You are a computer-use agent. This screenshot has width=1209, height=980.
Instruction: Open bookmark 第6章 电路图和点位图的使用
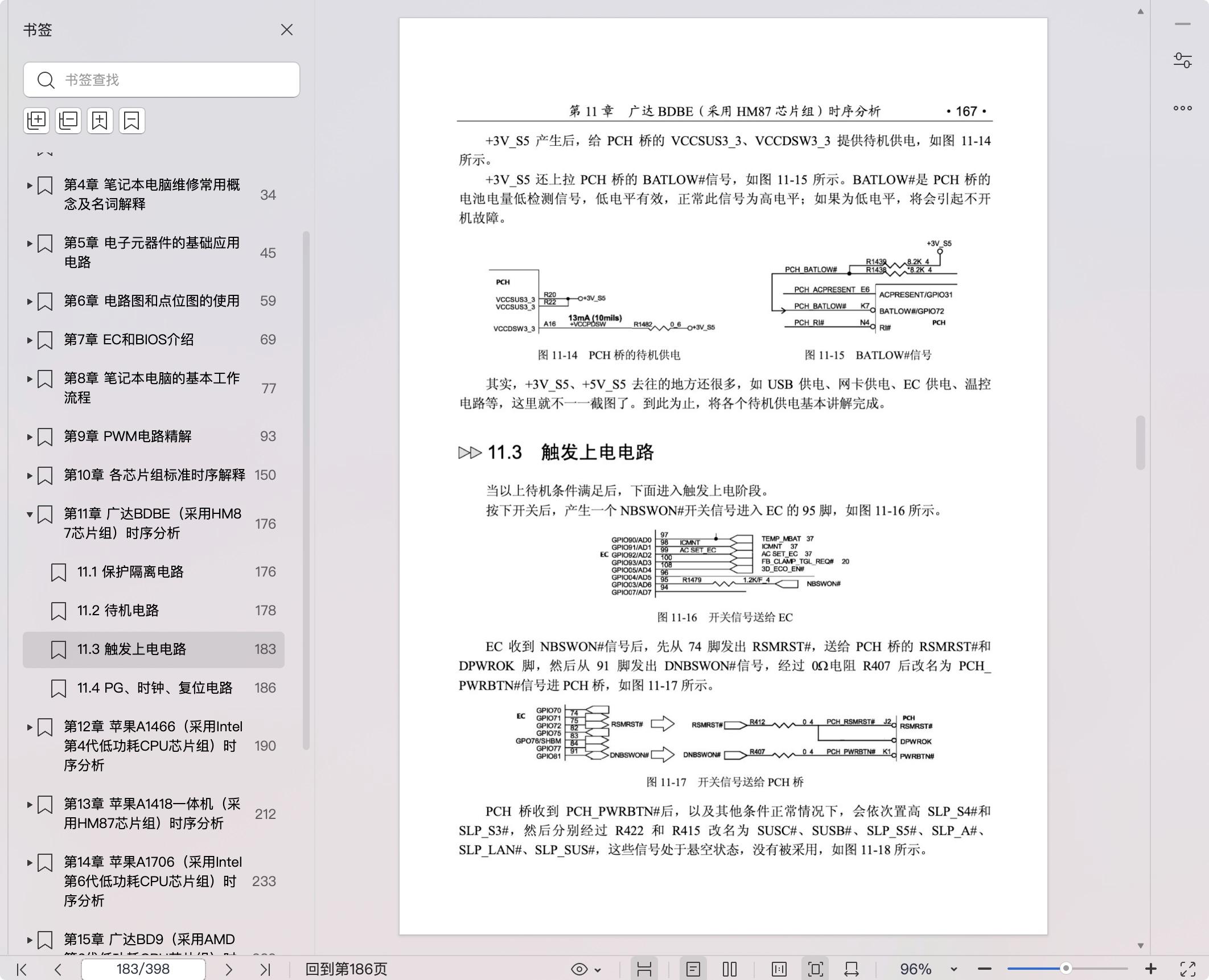pyautogui.click(x=152, y=301)
